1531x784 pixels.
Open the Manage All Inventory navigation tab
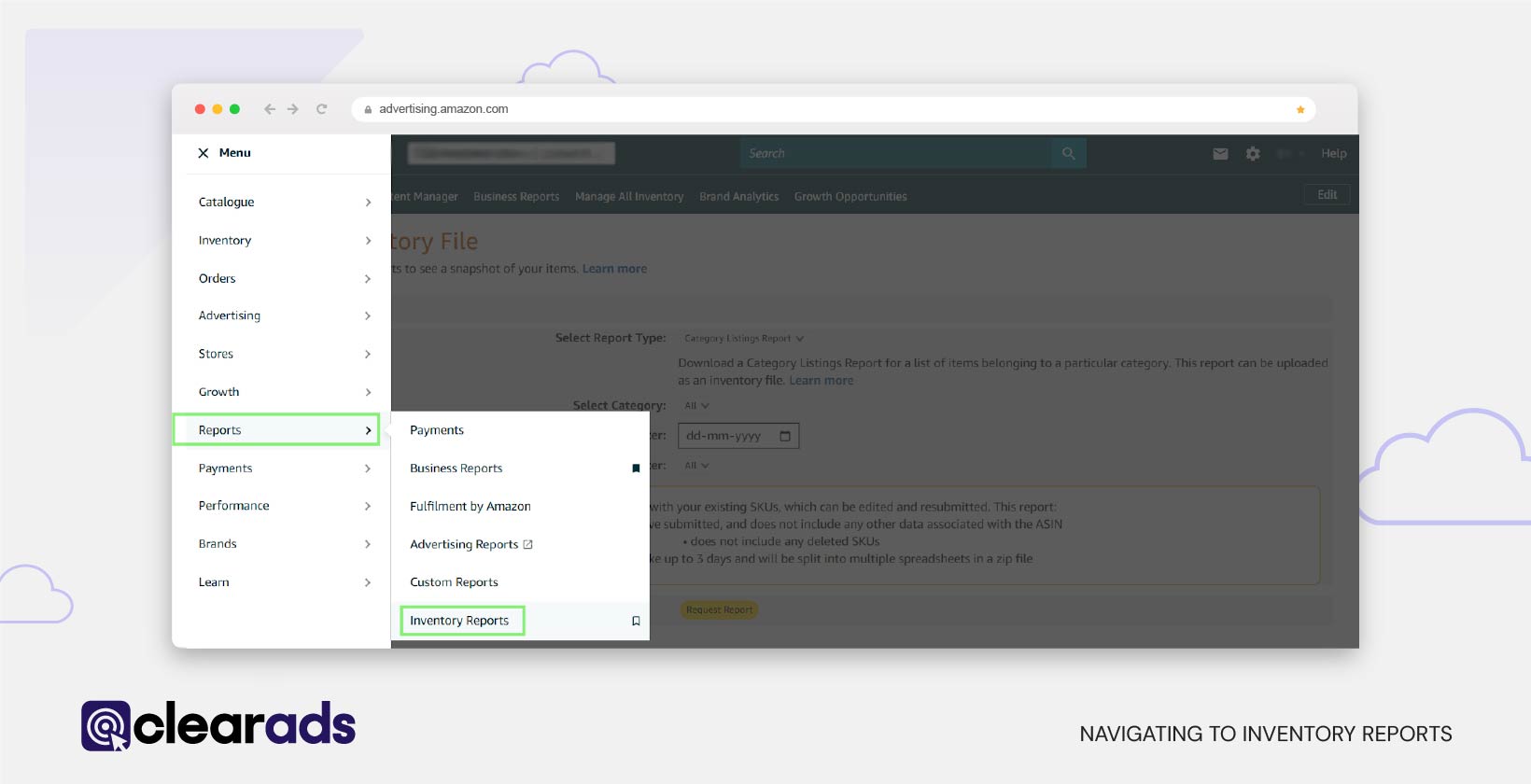(x=629, y=197)
